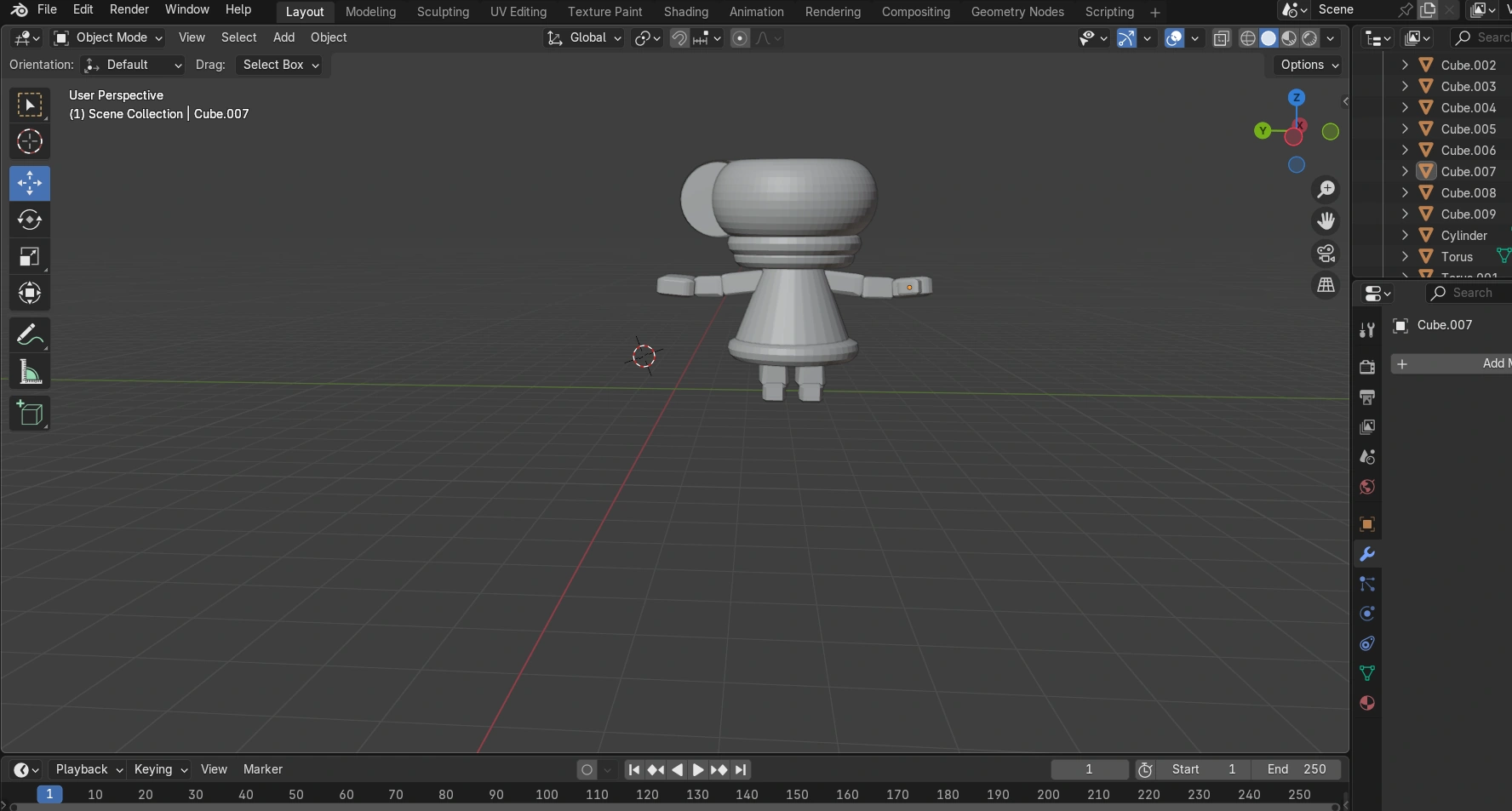Select the Rotate tool
The height and width of the screenshot is (811, 1512).
pyautogui.click(x=30, y=220)
